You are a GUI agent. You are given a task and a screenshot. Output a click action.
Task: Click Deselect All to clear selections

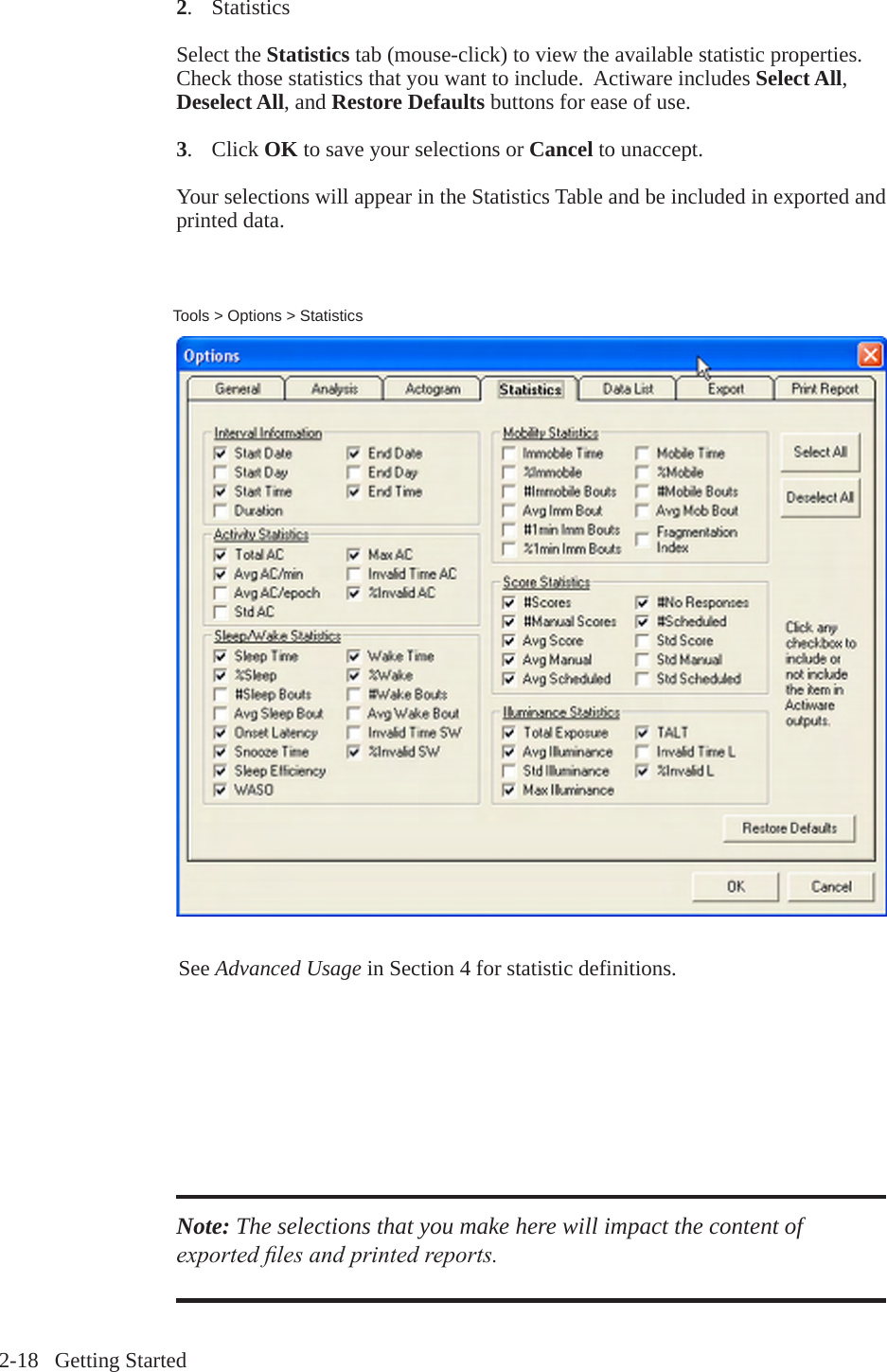[820, 497]
